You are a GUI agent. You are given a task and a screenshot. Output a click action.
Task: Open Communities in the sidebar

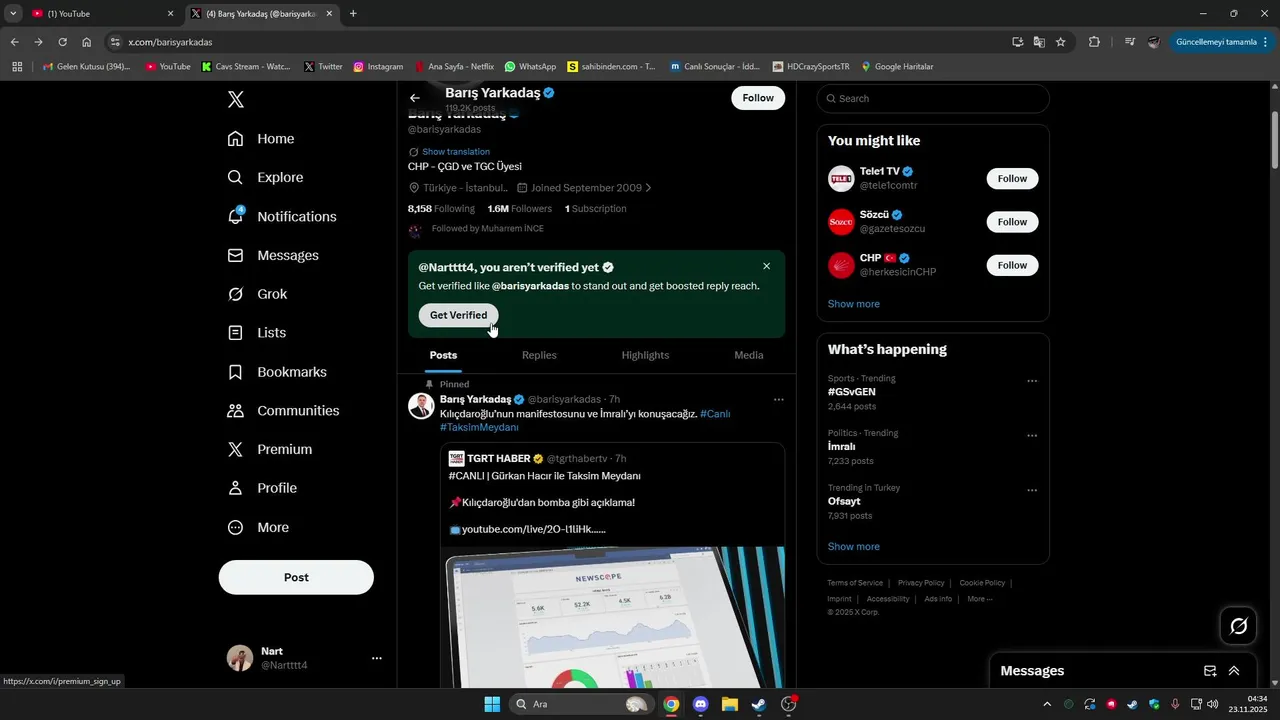point(283,411)
